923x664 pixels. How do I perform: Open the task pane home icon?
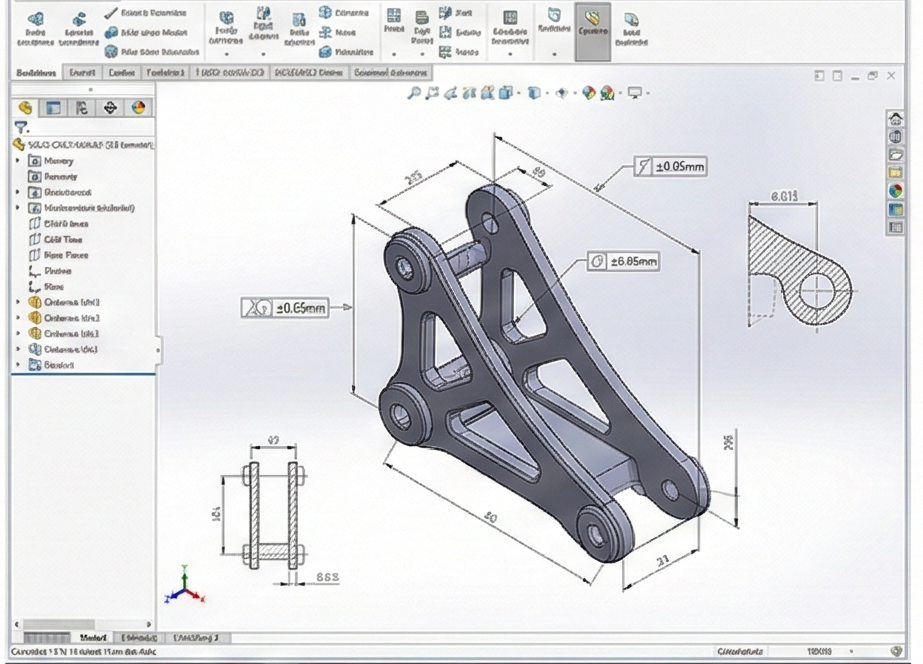click(895, 118)
